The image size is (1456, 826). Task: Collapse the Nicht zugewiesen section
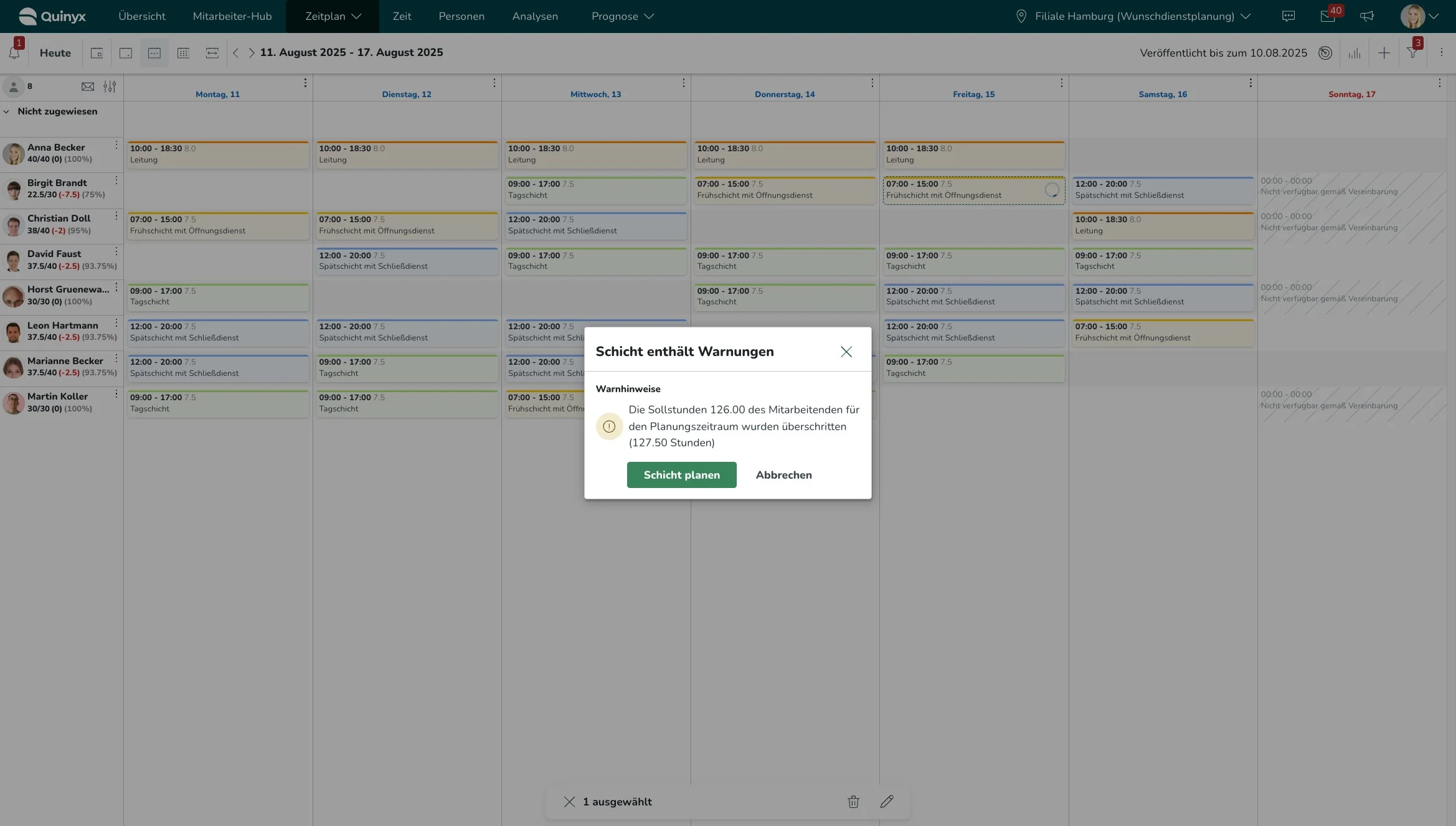7,111
